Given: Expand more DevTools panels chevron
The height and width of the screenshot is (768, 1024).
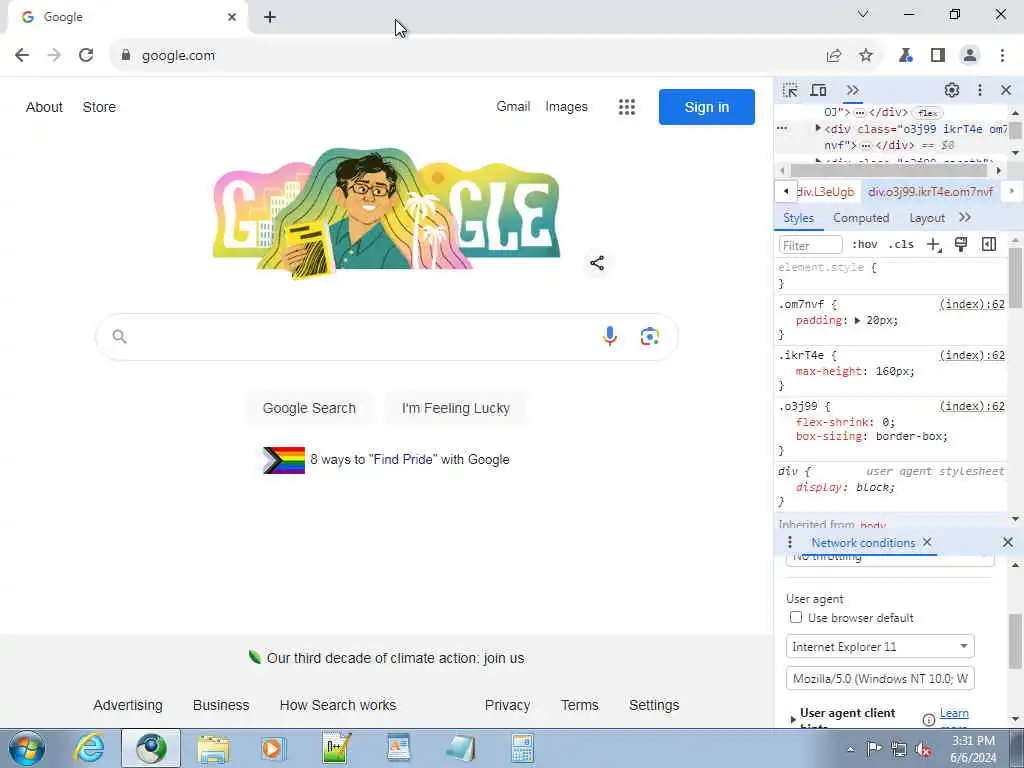Looking at the screenshot, I should pos(852,90).
